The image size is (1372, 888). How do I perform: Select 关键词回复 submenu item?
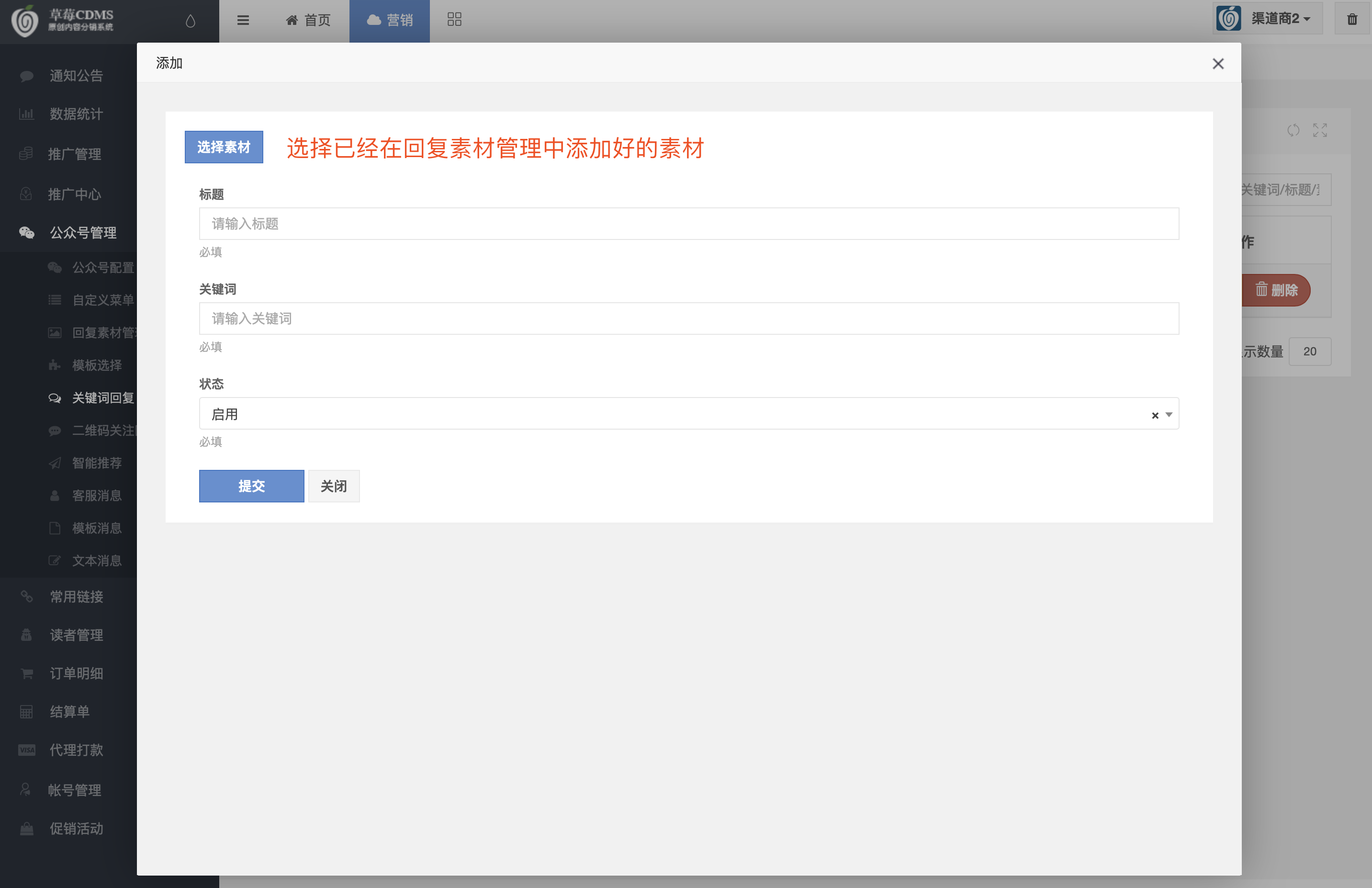92,398
